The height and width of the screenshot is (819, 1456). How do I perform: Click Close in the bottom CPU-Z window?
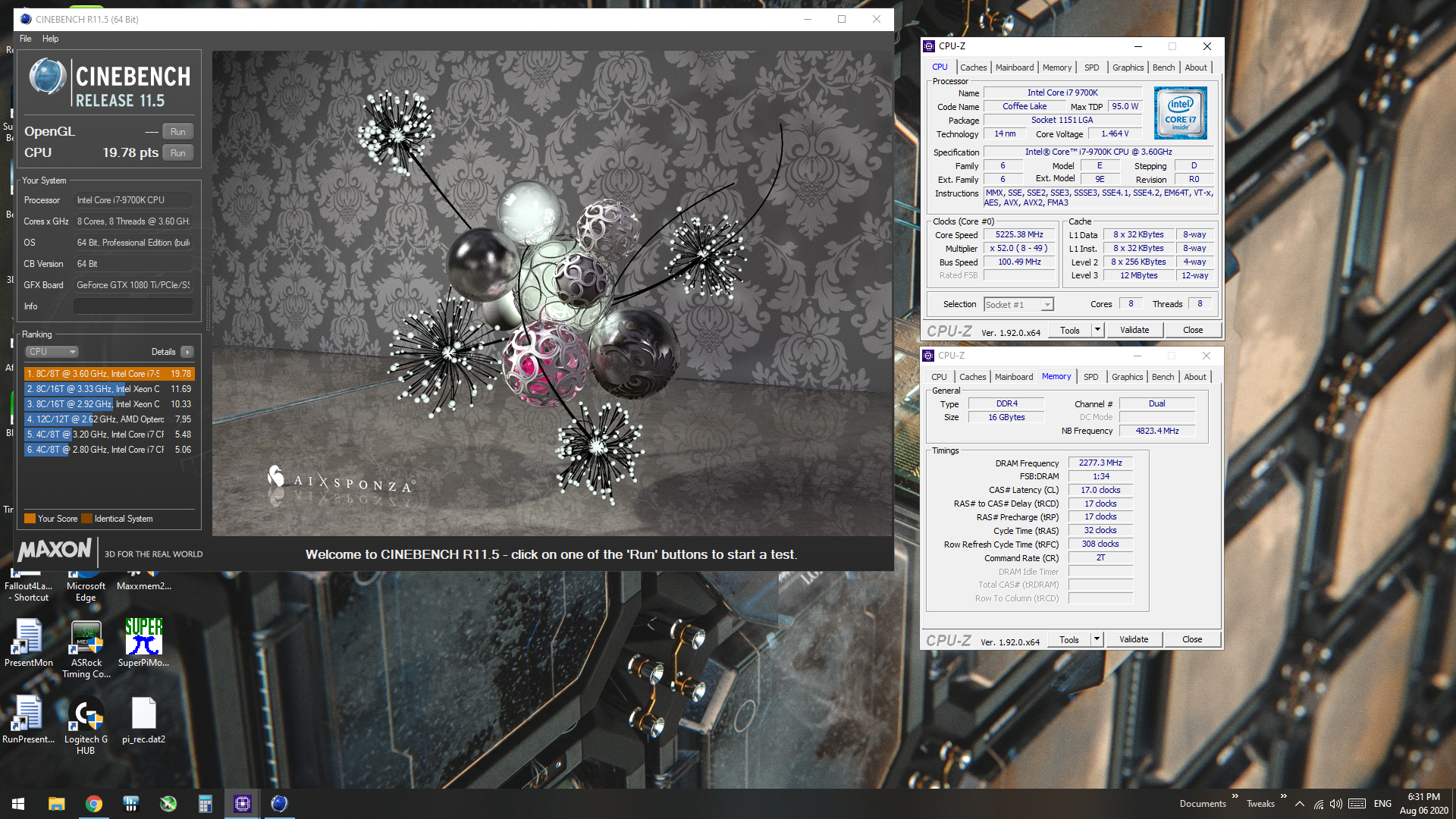[x=1192, y=639]
